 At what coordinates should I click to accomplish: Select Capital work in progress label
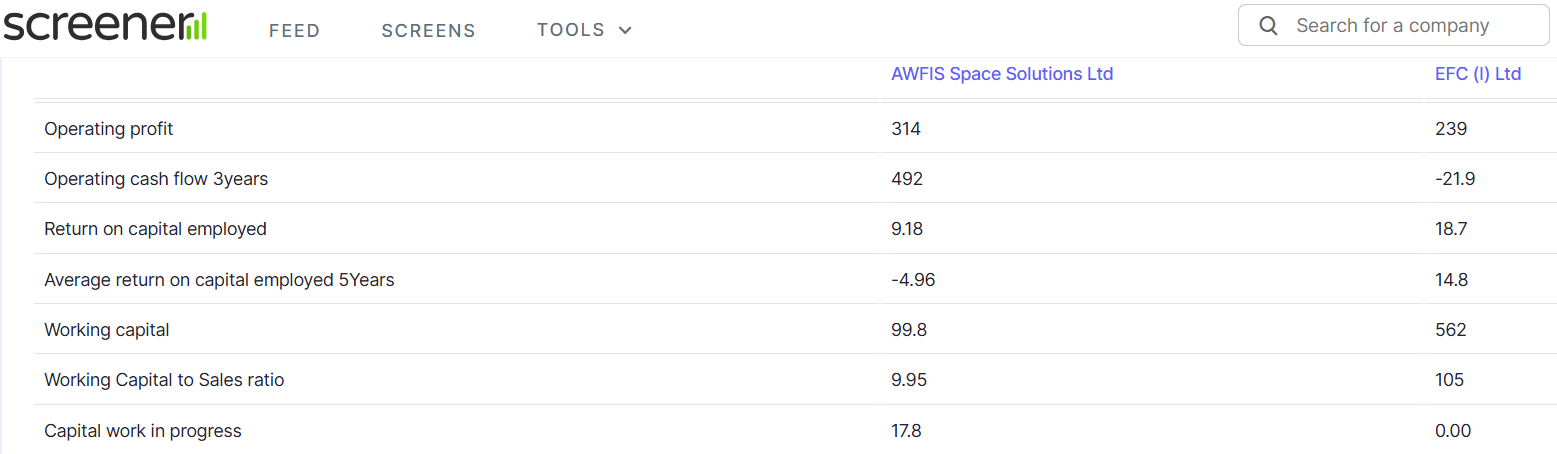tap(143, 431)
